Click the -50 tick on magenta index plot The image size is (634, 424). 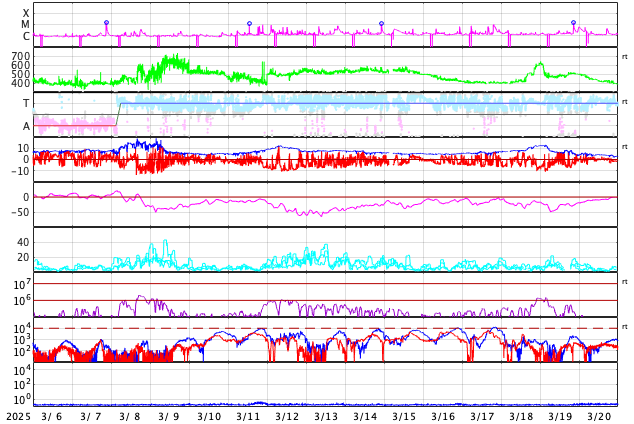point(21,212)
